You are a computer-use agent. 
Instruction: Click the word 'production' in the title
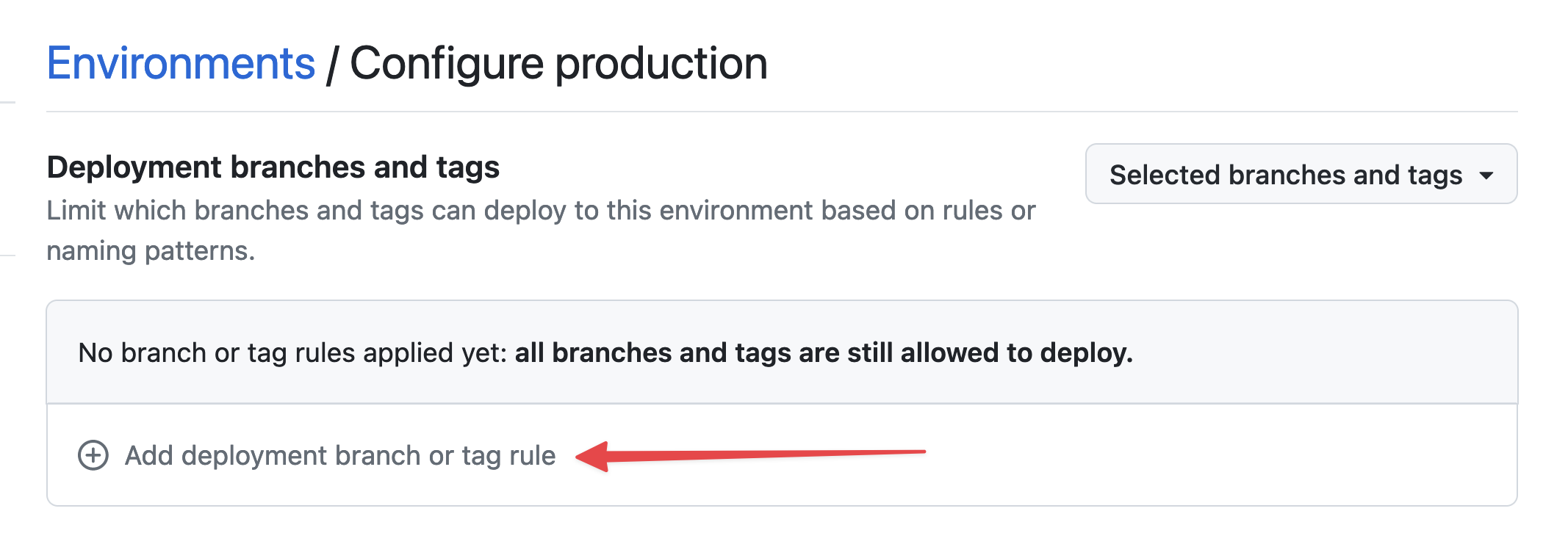pyautogui.click(x=661, y=65)
